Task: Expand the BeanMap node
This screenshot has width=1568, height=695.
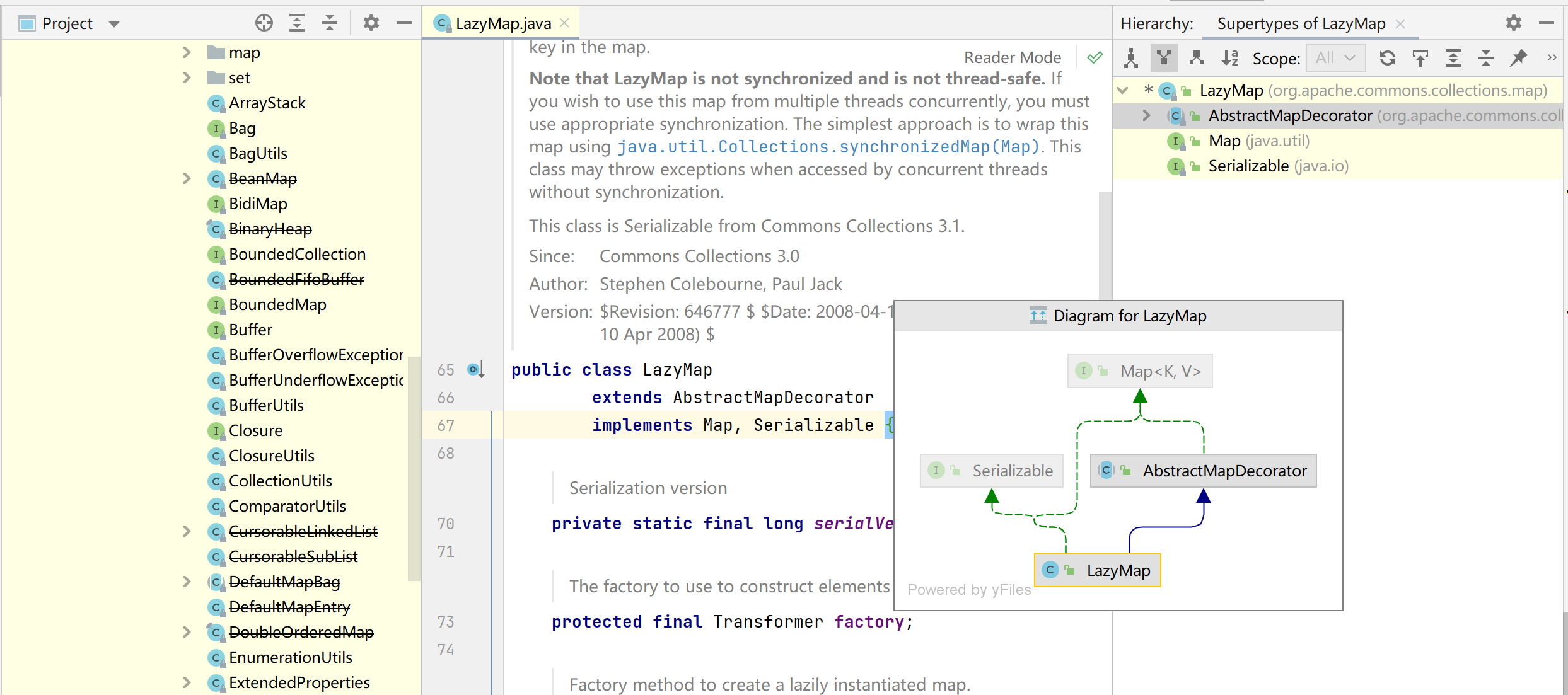Action: 187,178
